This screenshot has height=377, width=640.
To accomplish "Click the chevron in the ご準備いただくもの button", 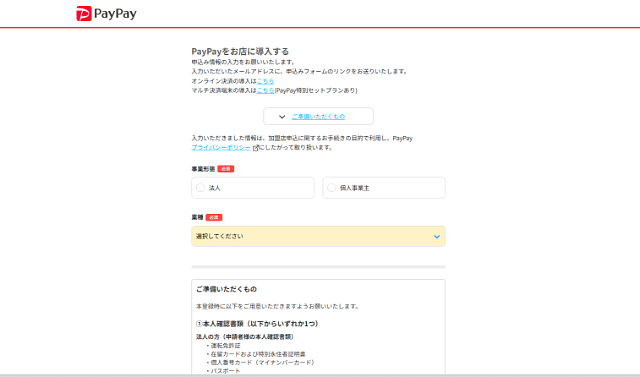I will pos(282,117).
